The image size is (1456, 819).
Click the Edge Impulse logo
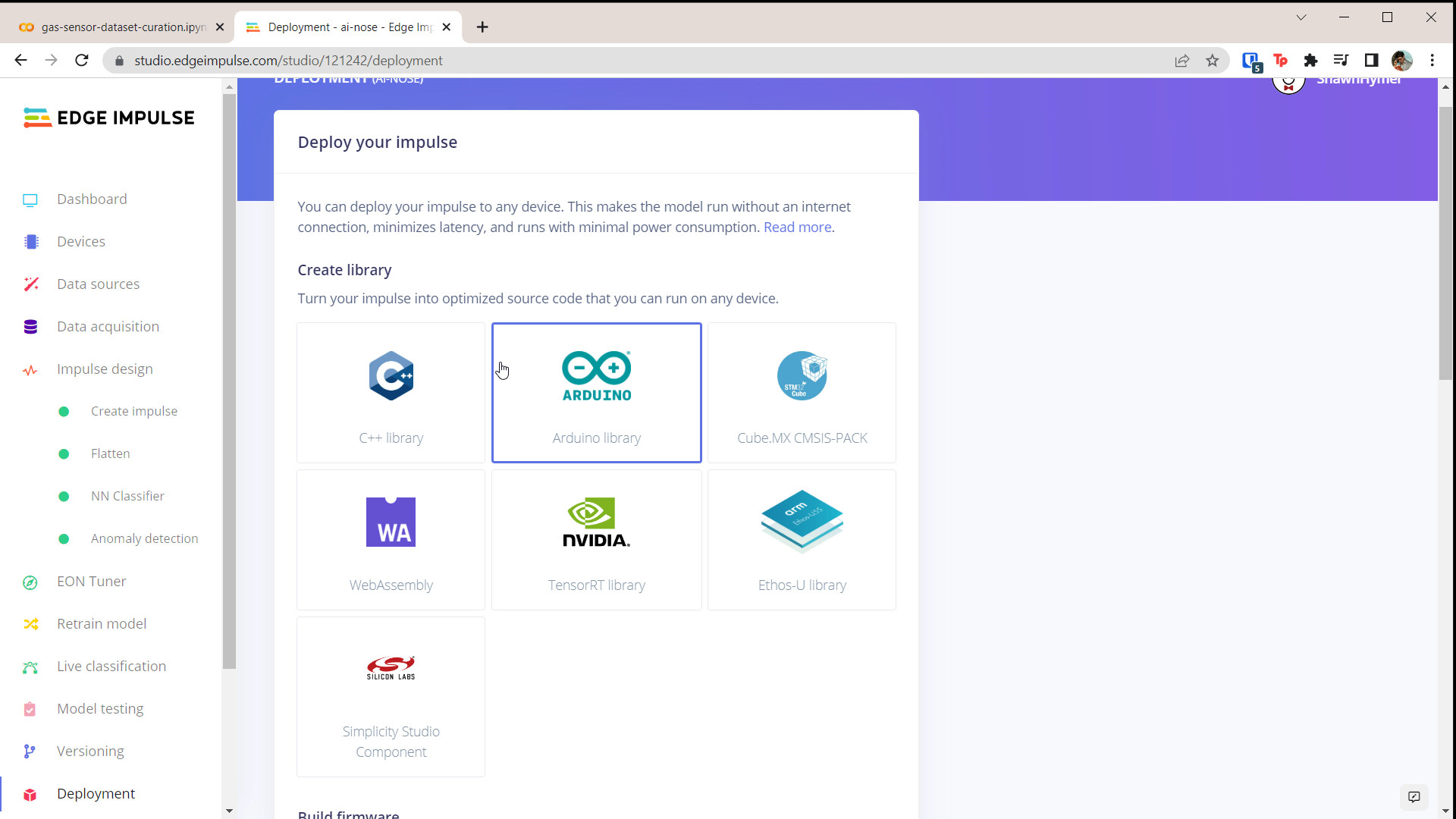tap(108, 118)
